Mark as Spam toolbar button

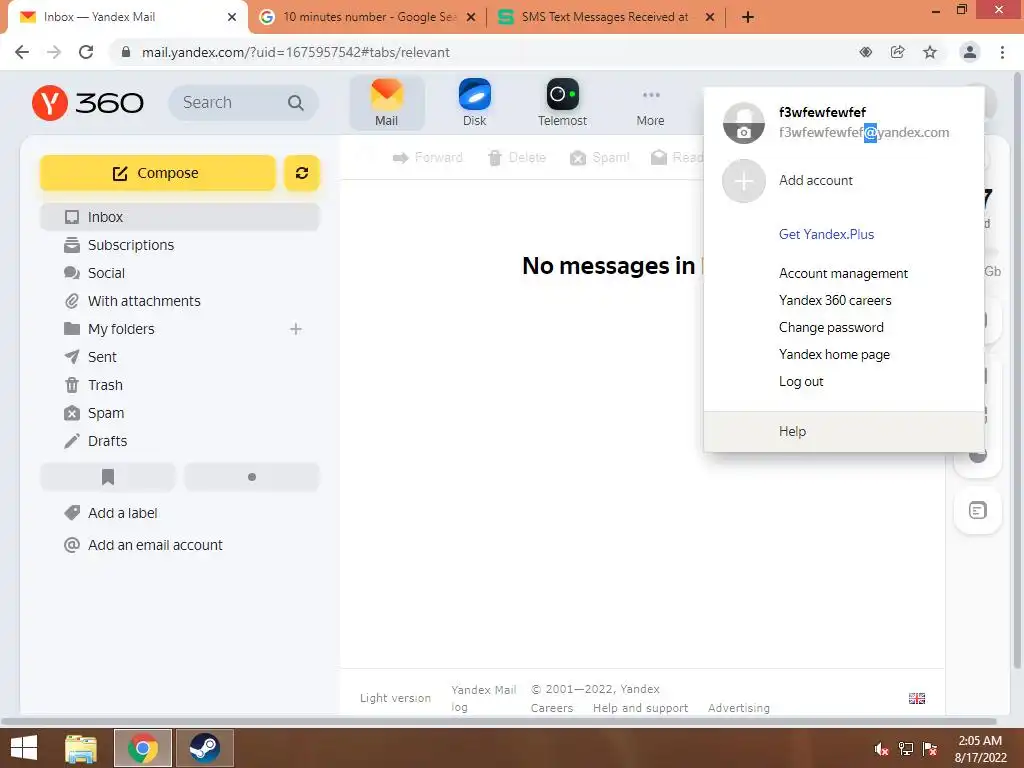point(599,157)
